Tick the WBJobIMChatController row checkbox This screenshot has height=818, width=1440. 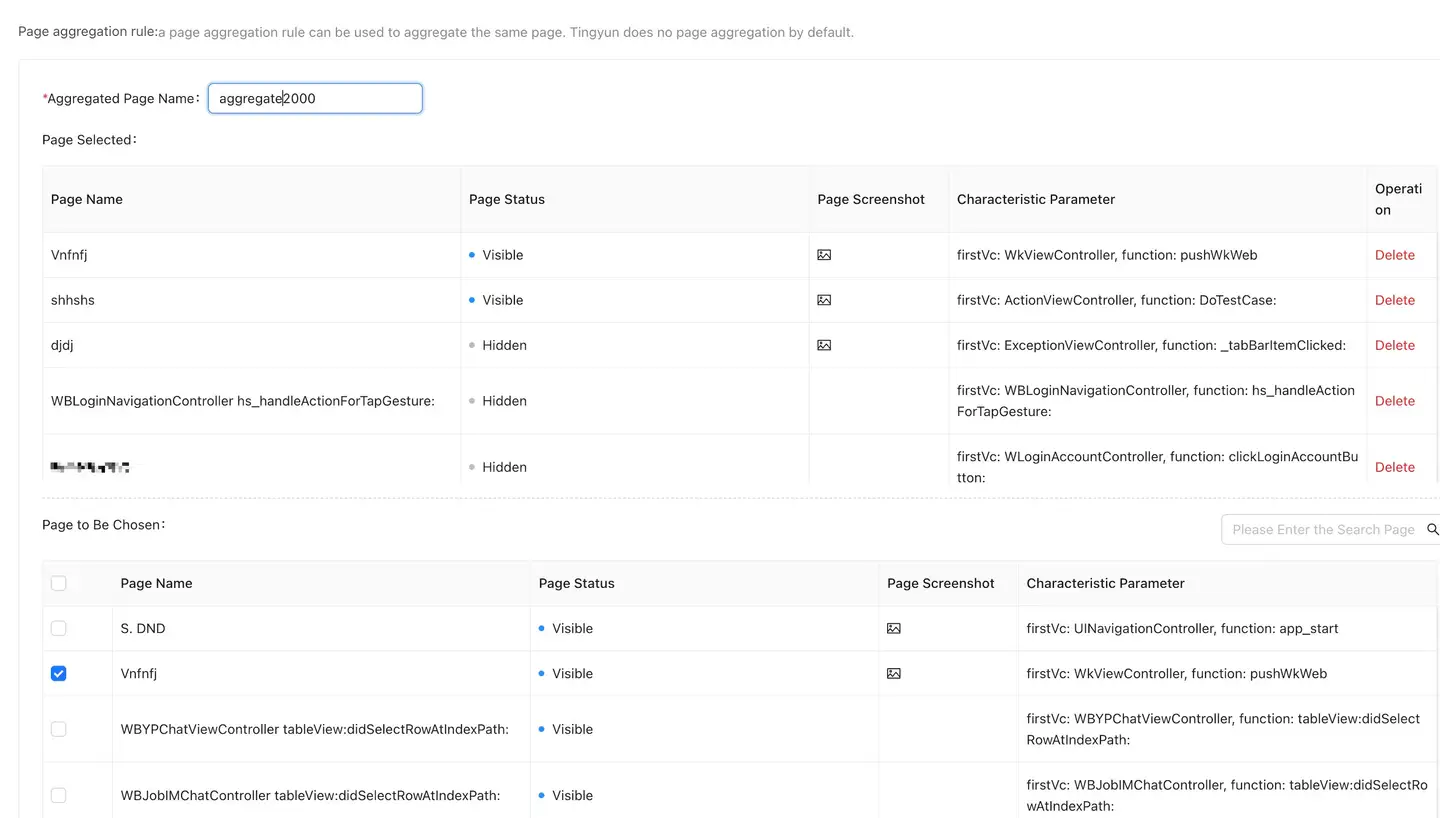[x=59, y=795]
